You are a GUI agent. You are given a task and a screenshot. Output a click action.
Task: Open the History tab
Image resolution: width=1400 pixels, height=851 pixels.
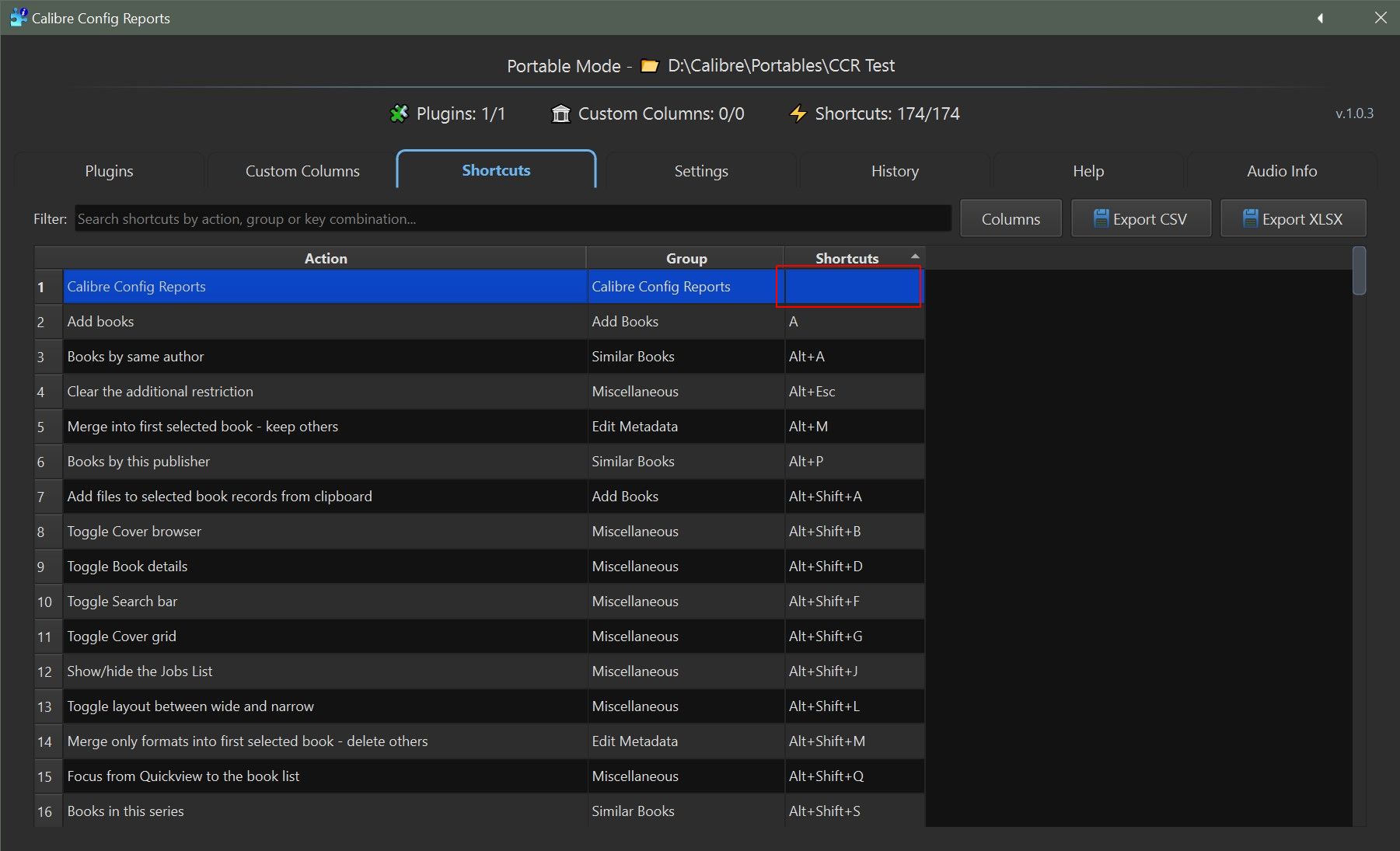point(894,171)
